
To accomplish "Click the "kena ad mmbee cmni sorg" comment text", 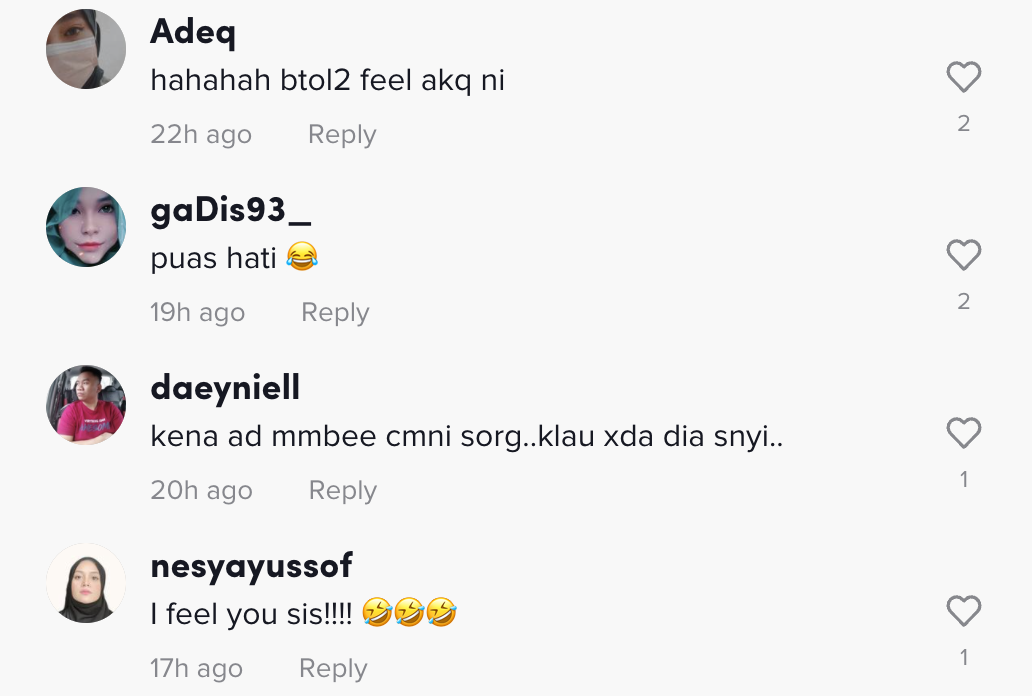I will [x=466, y=437].
